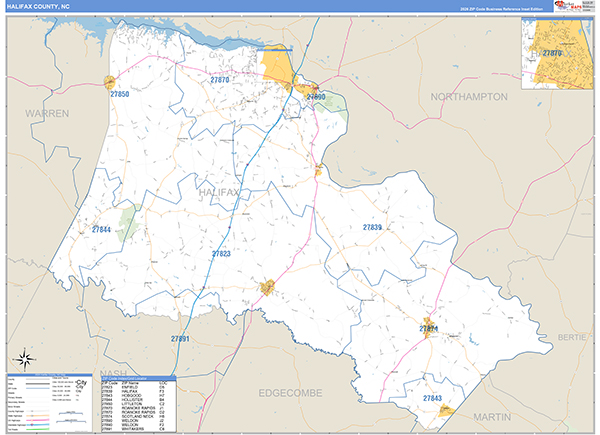Click the WARREN county label
This screenshot has width=600, height=435.
(x=48, y=114)
